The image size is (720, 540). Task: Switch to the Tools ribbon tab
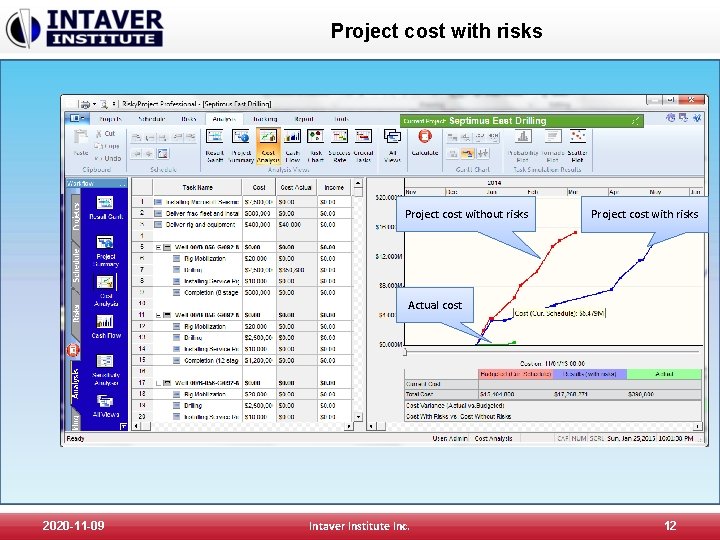341,119
